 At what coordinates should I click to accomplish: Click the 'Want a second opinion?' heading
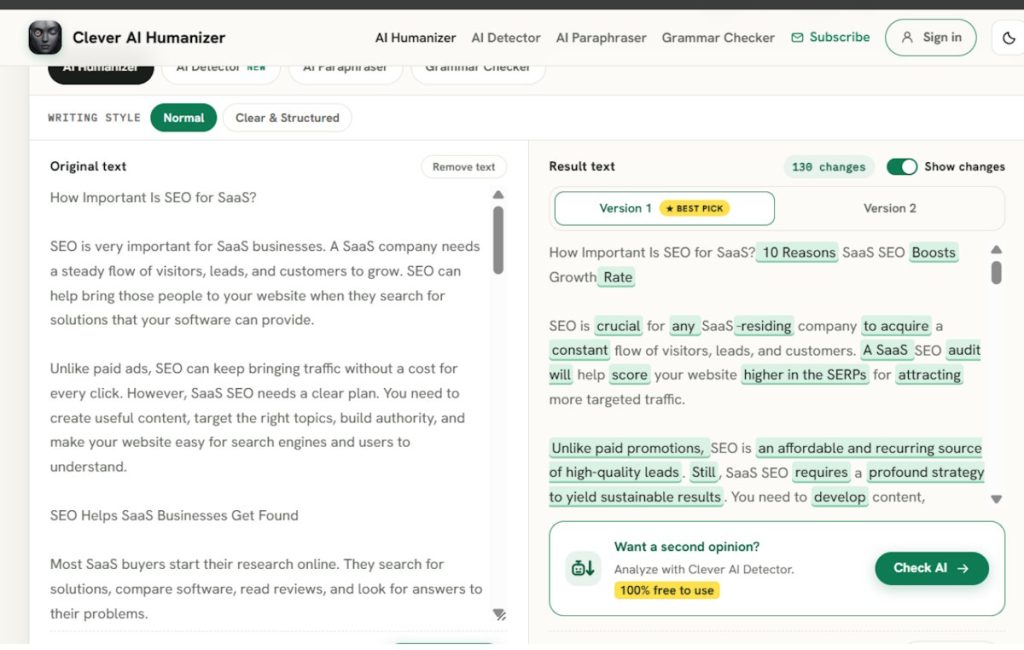[x=686, y=547]
